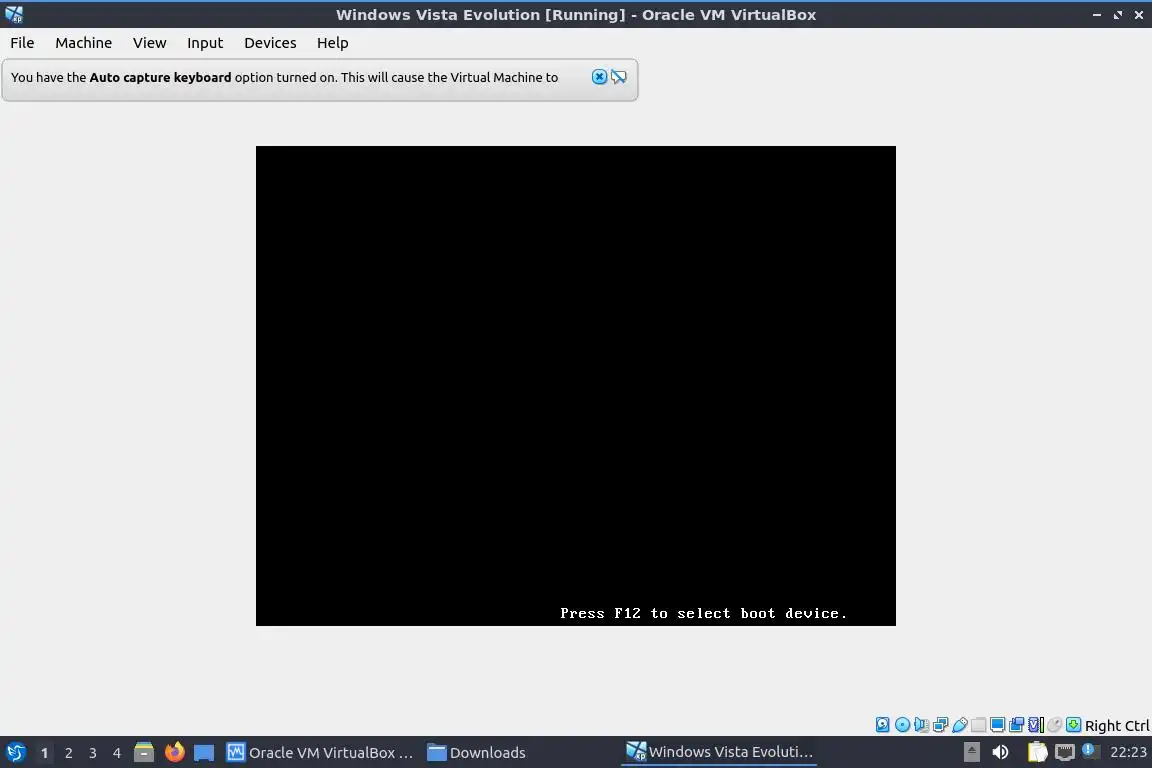This screenshot has height=768, width=1152.
Task: Switch to workspace 1
Action: pyautogui.click(x=44, y=753)
